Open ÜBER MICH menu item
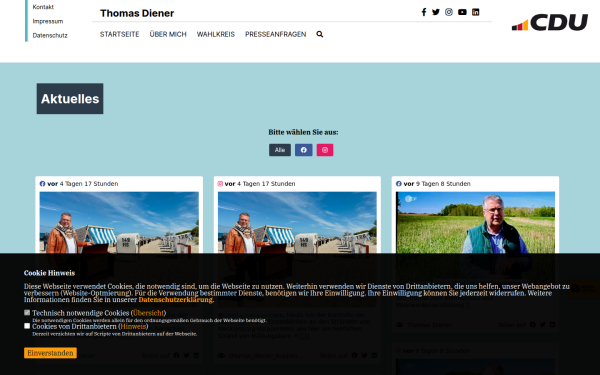 point(168,34)
